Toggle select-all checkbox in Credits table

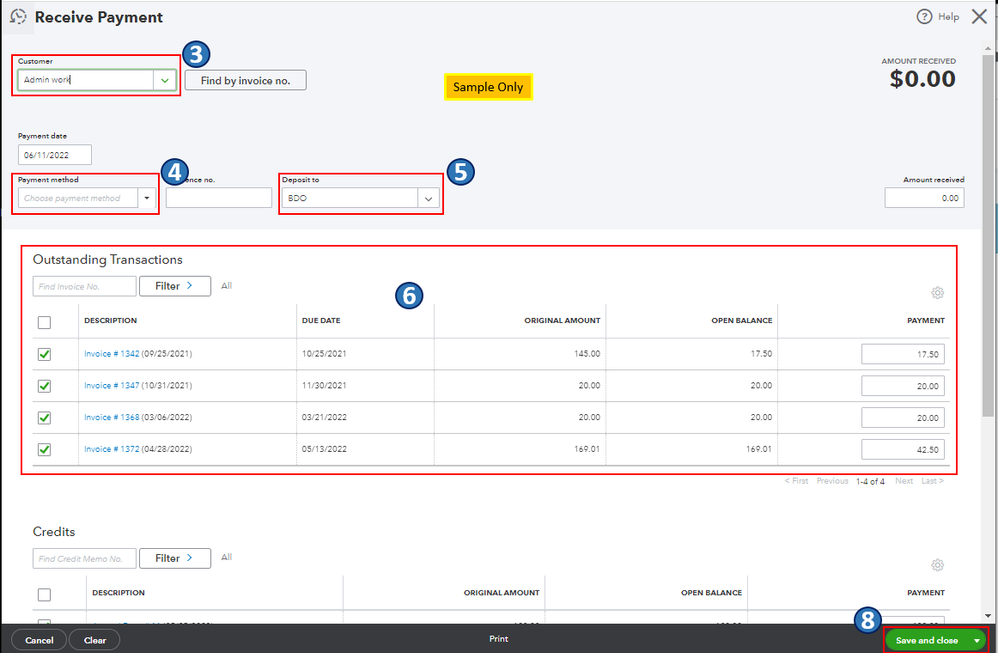coord(44,594)
